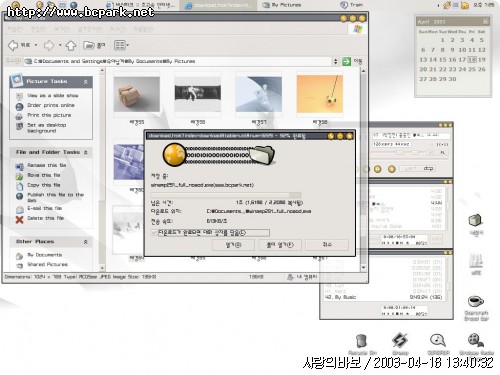Toggle close dialog when download completes checkbox
Screen dimensions: 500x375
(x=154, y=233)
